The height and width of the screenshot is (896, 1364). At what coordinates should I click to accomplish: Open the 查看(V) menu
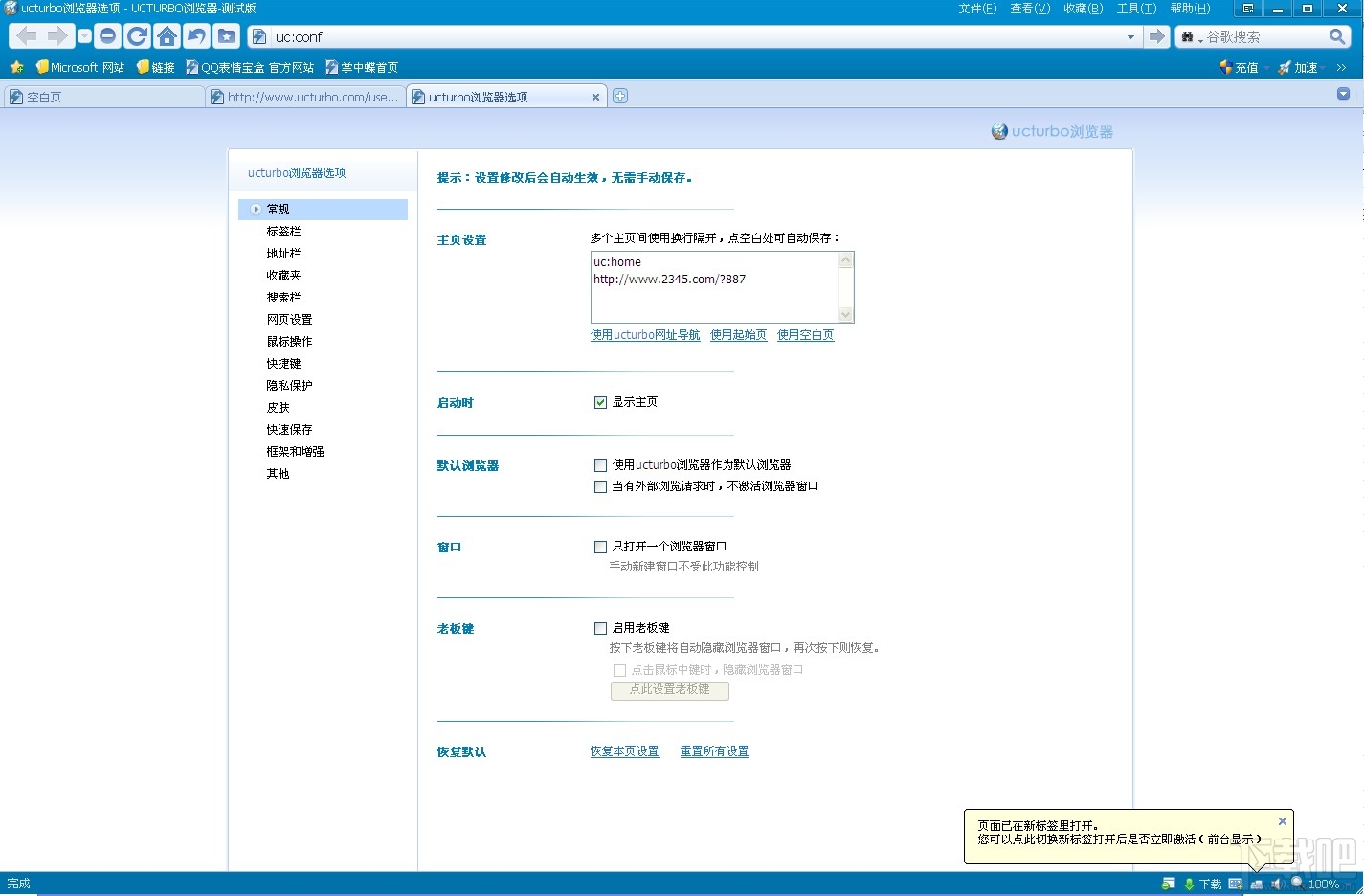coord(1030,9)
